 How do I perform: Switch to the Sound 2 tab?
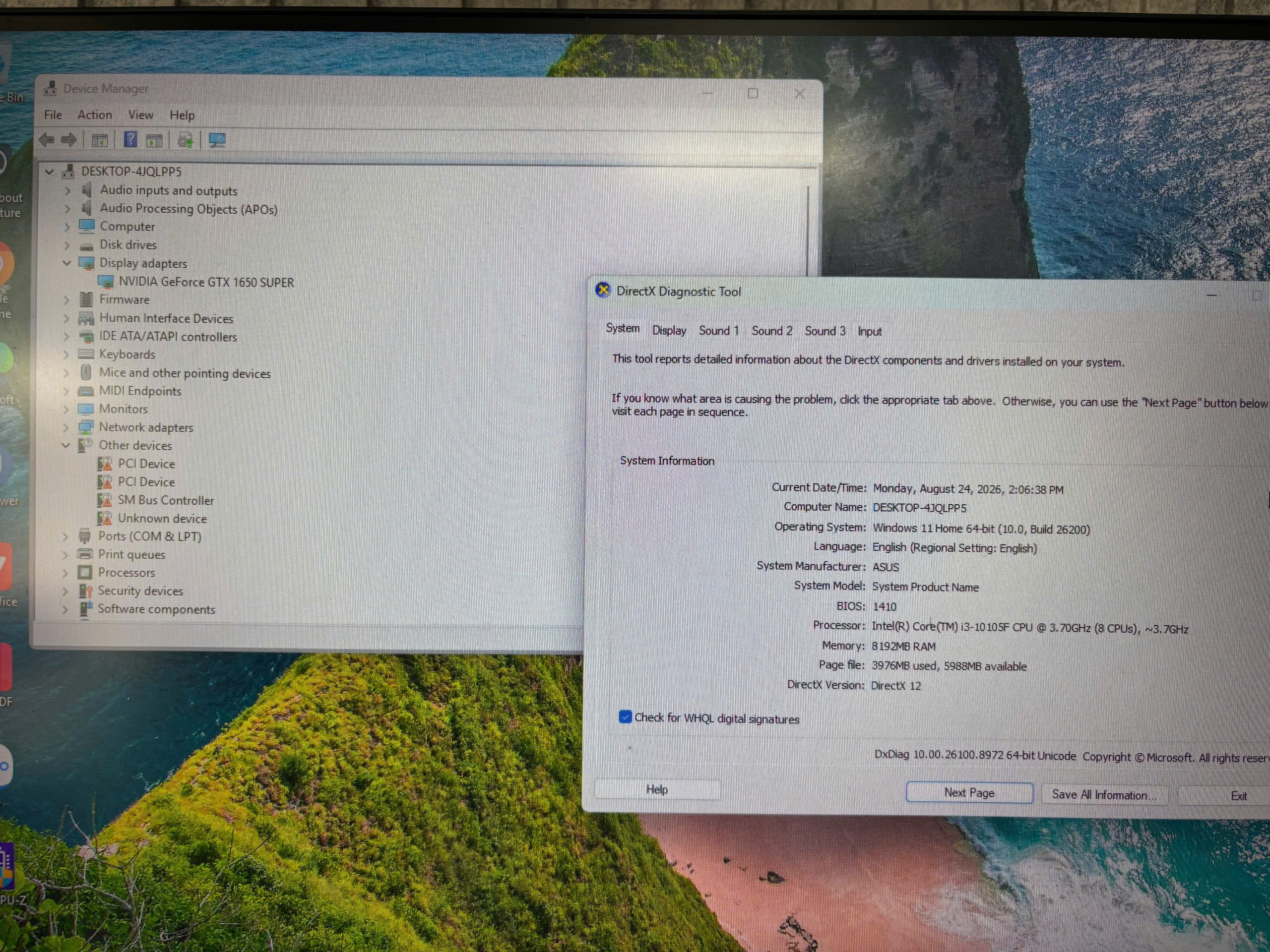(x=772, y=331)
